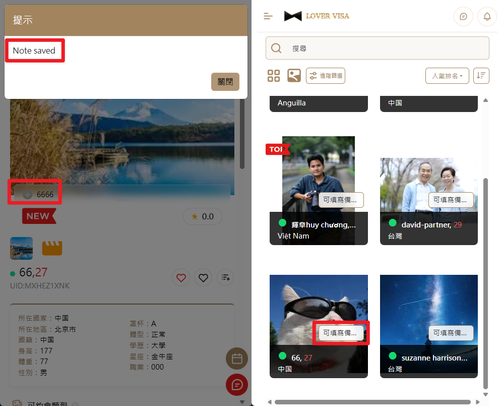500x406 pixels.
Task: Switch to photo view layout
Action: tap(294, 76)
